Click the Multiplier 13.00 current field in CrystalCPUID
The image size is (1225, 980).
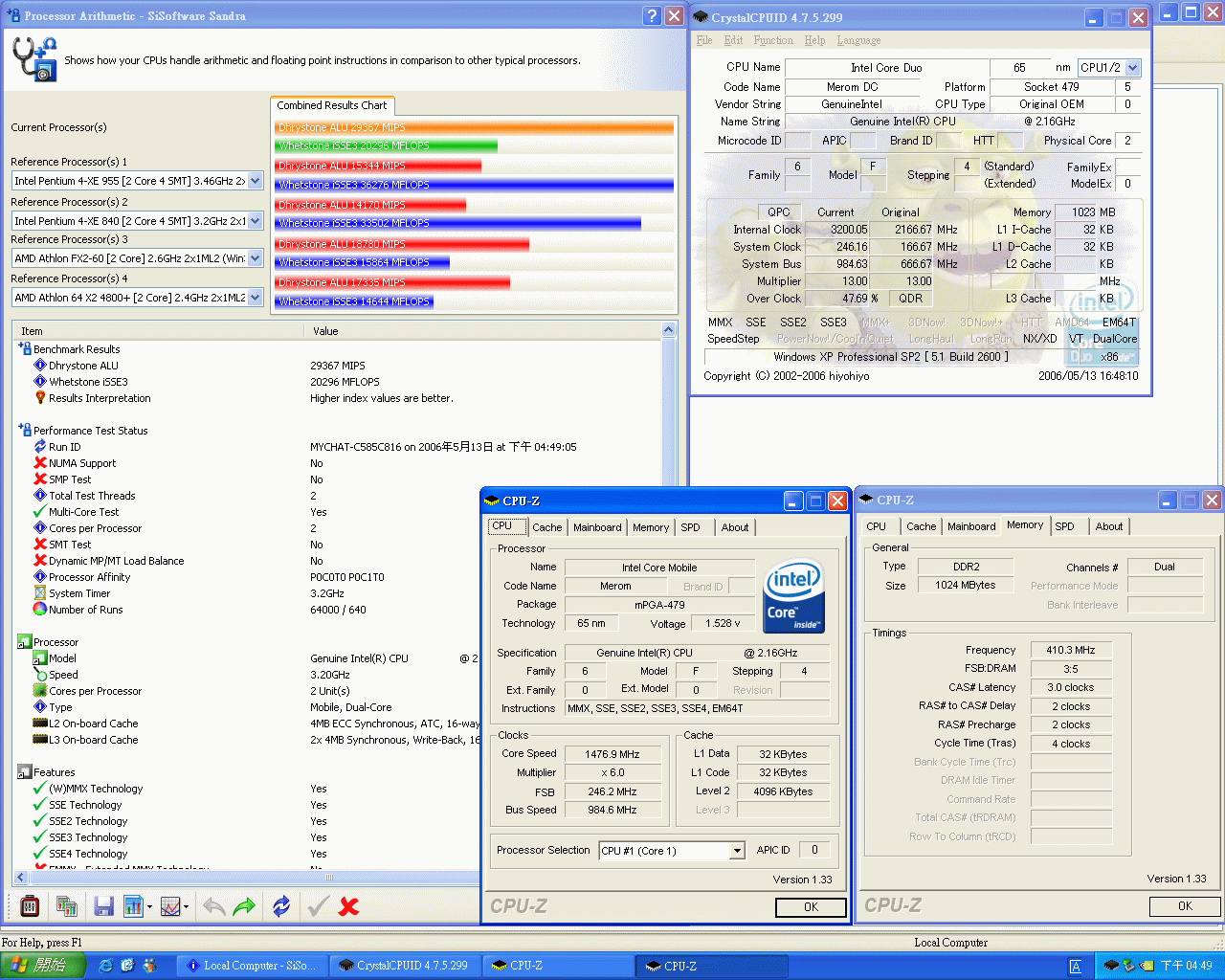click(x=837, y=281)
